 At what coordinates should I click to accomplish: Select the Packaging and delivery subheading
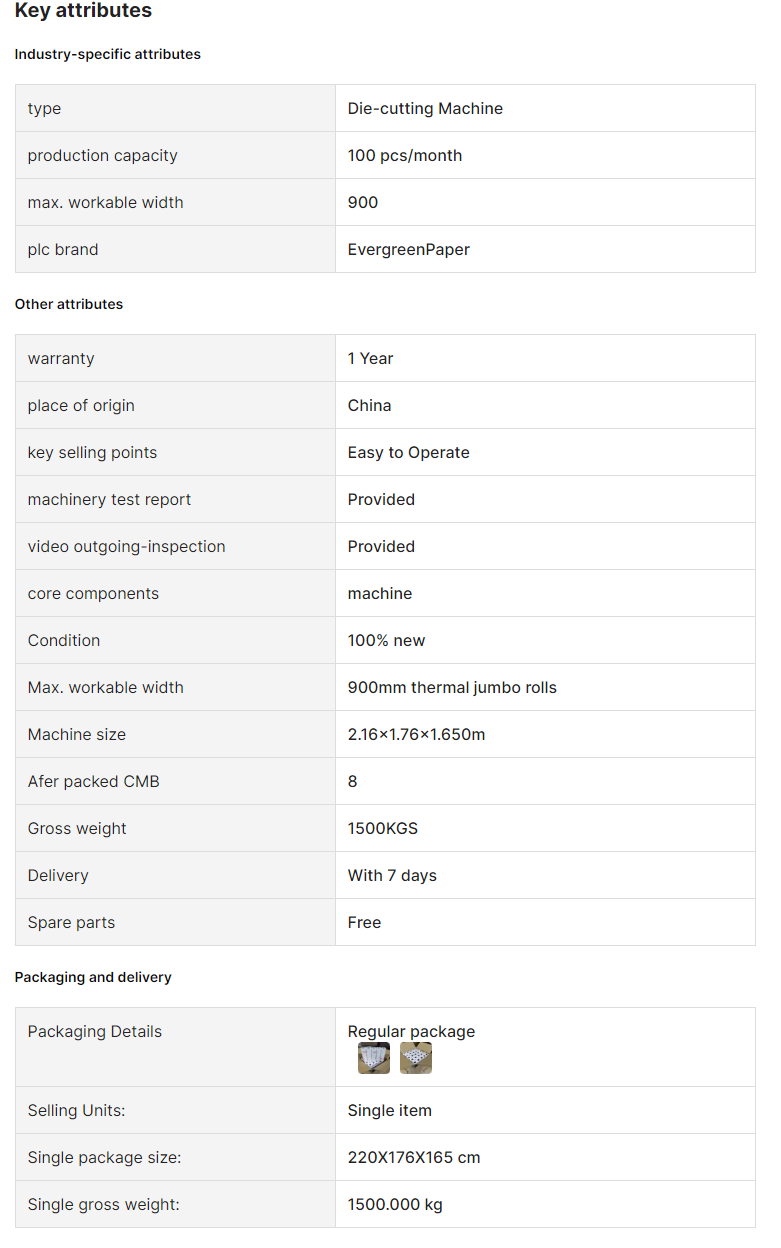[x=93, y=977]
